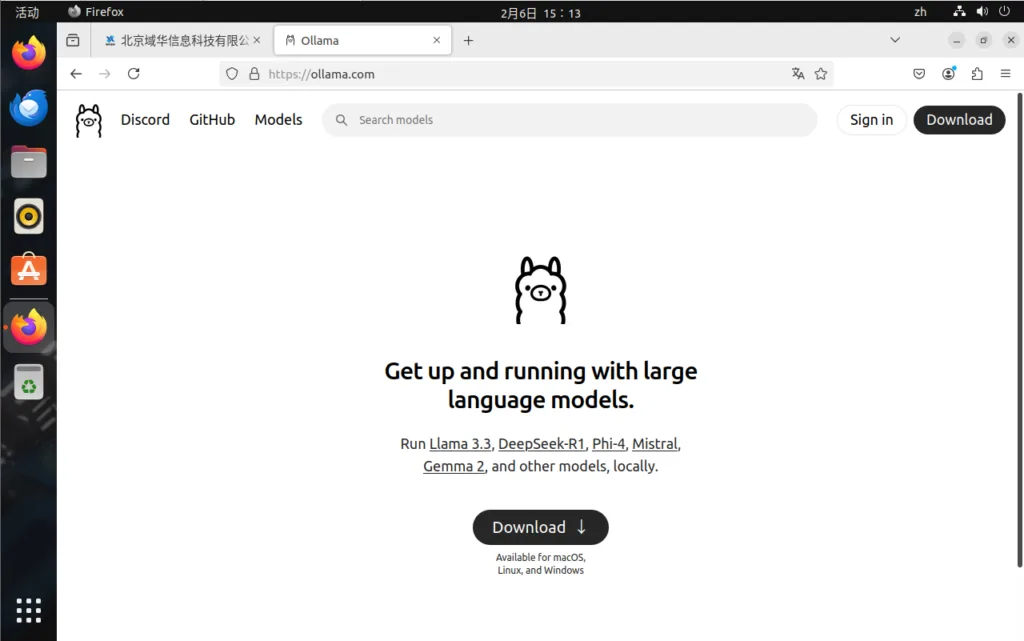Viewport: 1024px width, 641px height.
Task: Click the search magnifier icon in search box
Action: (341, 120)
